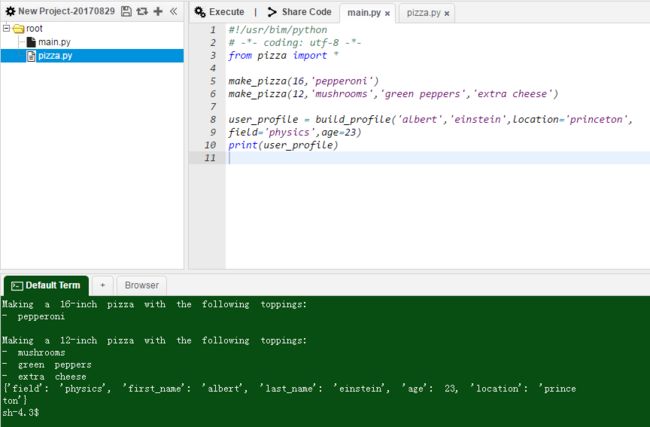This screenshot has height=427, width=650.
Task: Click 'Making a 16-inch pizza' terminal output line
Action: 154,304
